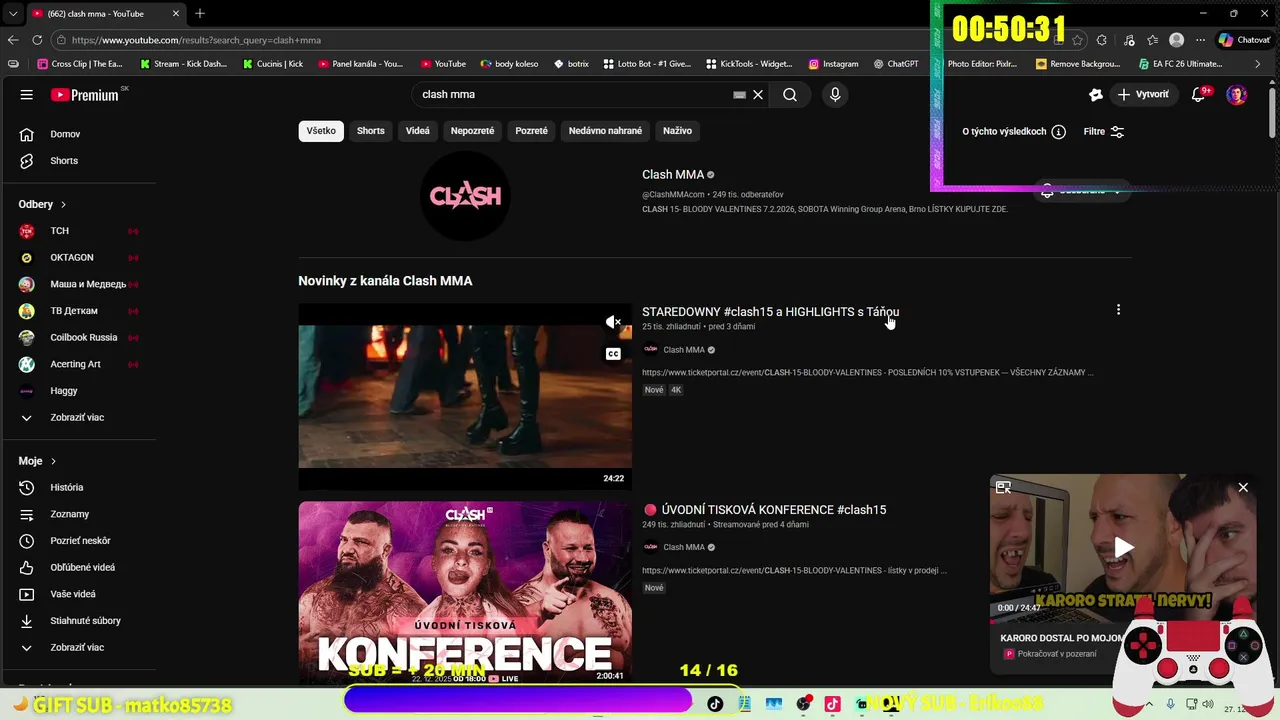Open browser three-dot settings menu
This screenshot has width=1280, height=720.
pos(1200,40)
